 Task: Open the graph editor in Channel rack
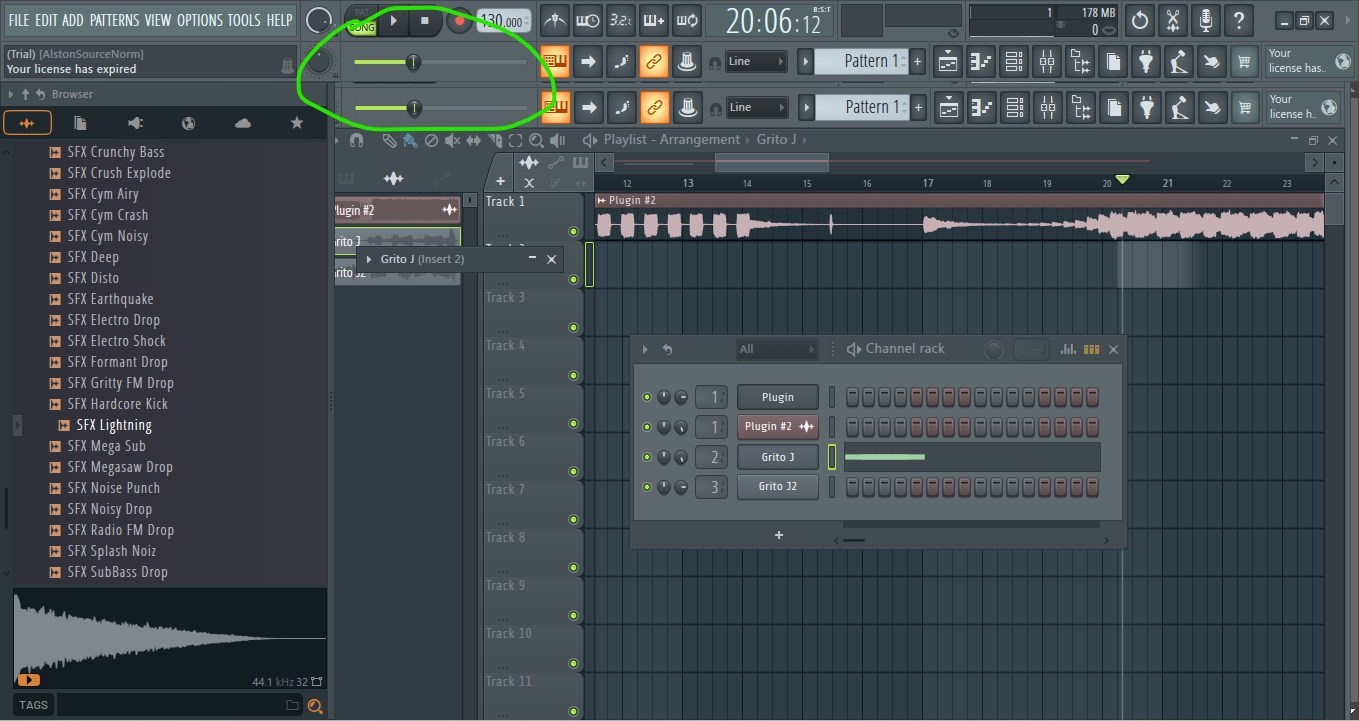pyautogui.click(x=1068, y=349)
